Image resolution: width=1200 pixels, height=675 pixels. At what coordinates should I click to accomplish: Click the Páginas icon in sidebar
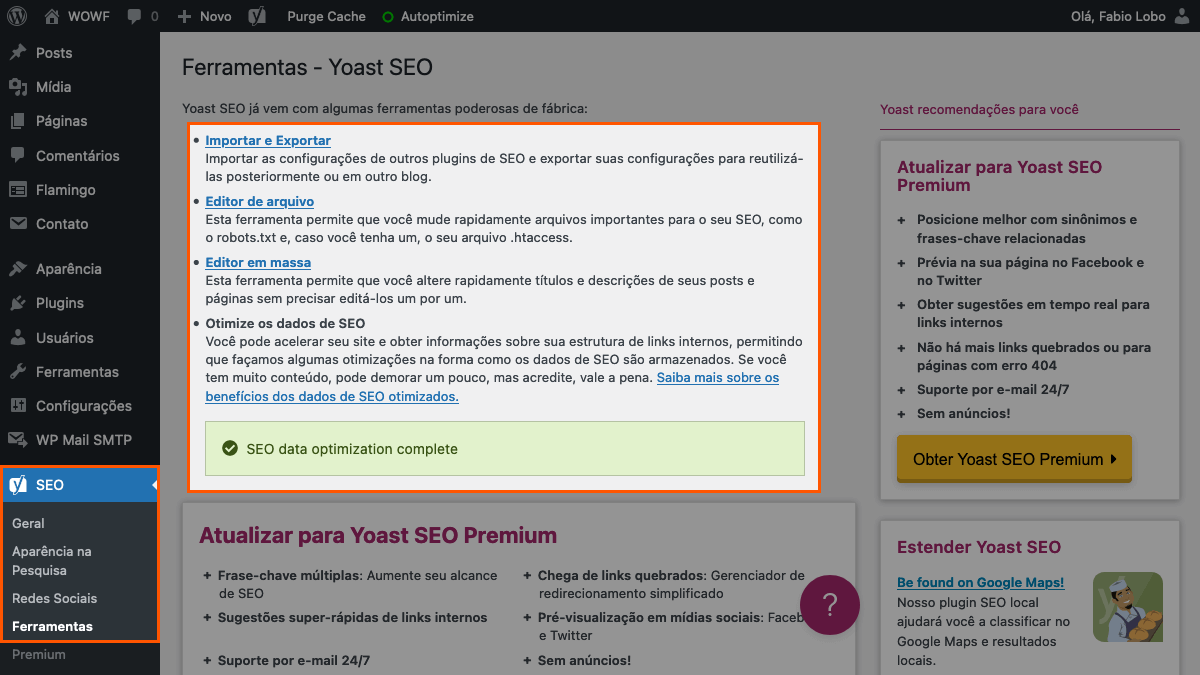click(x=18, y=121)
